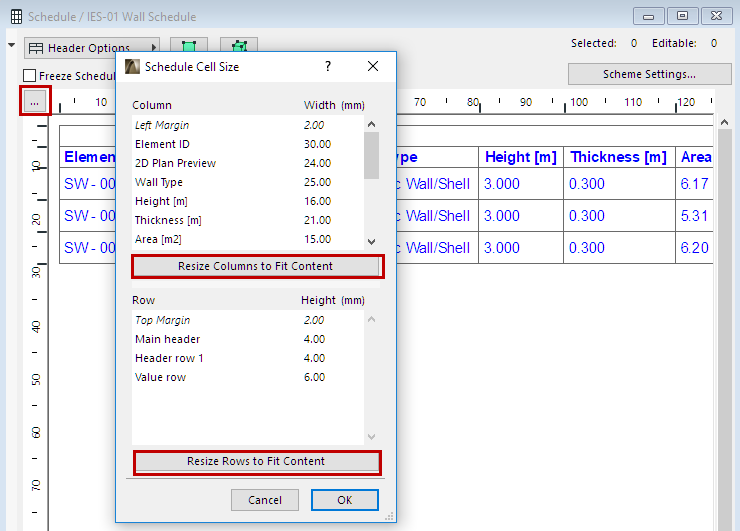Click the 30.00 width value for Element ID
The width and height of the screenshot is (740, 531).
pos(317,144)
